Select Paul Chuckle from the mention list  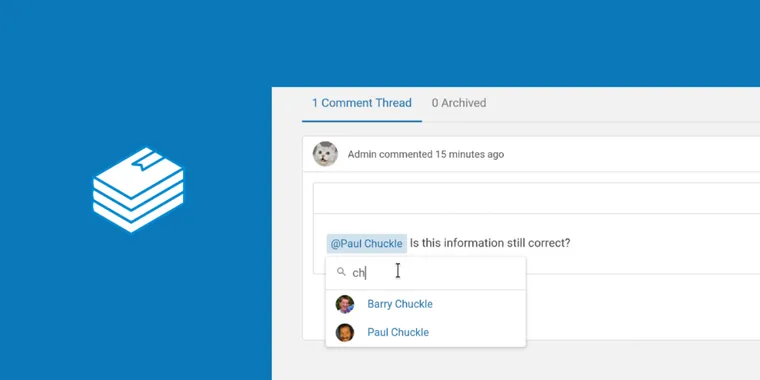pos(426,332)
